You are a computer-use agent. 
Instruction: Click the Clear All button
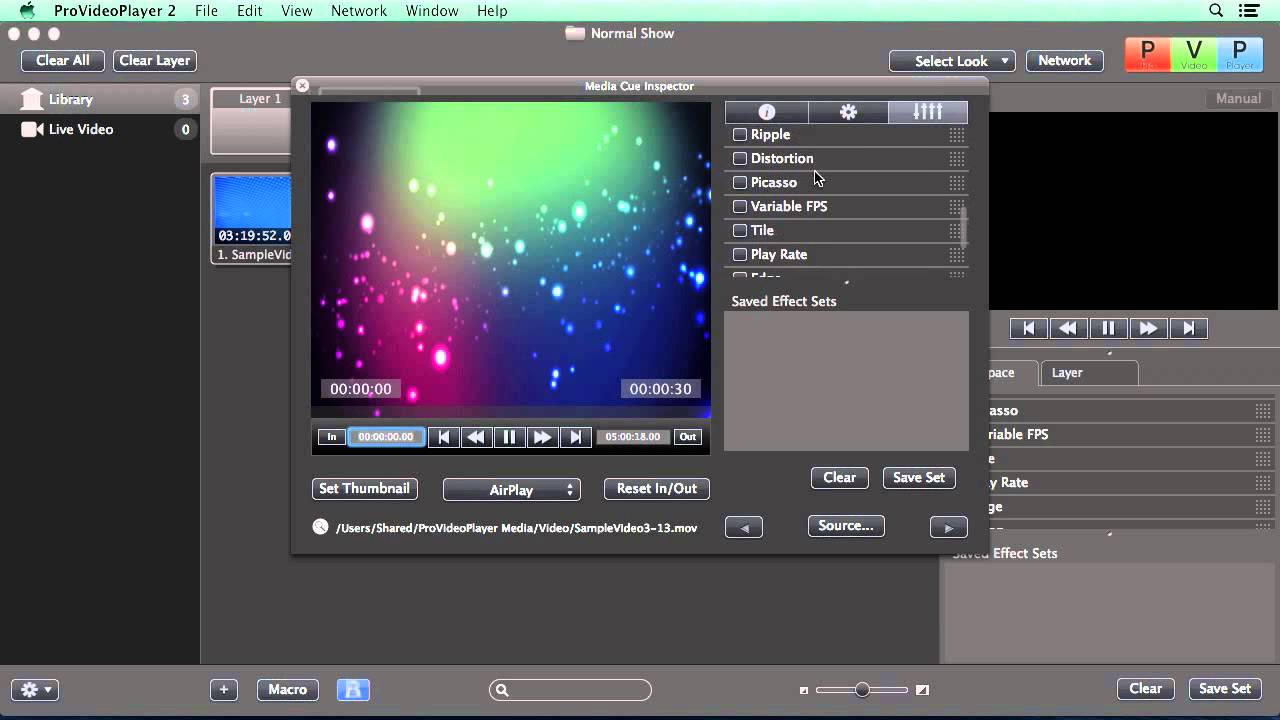coord(63,60)
